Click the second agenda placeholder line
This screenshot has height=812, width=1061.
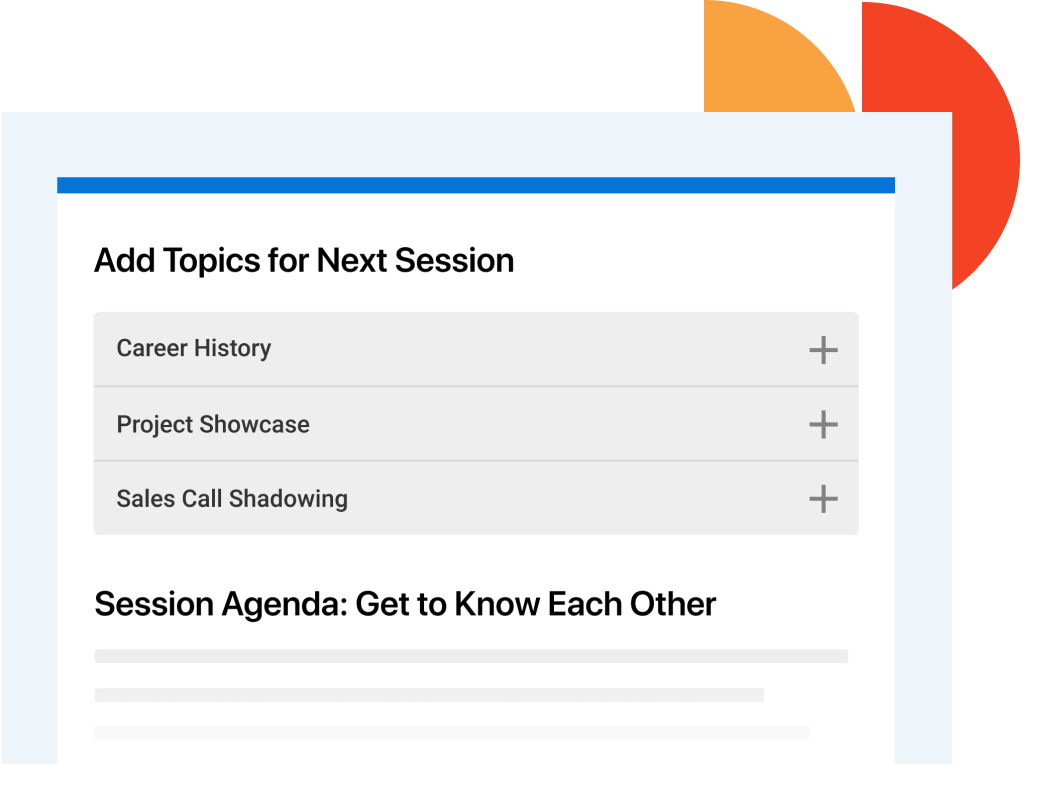[429, 695]
